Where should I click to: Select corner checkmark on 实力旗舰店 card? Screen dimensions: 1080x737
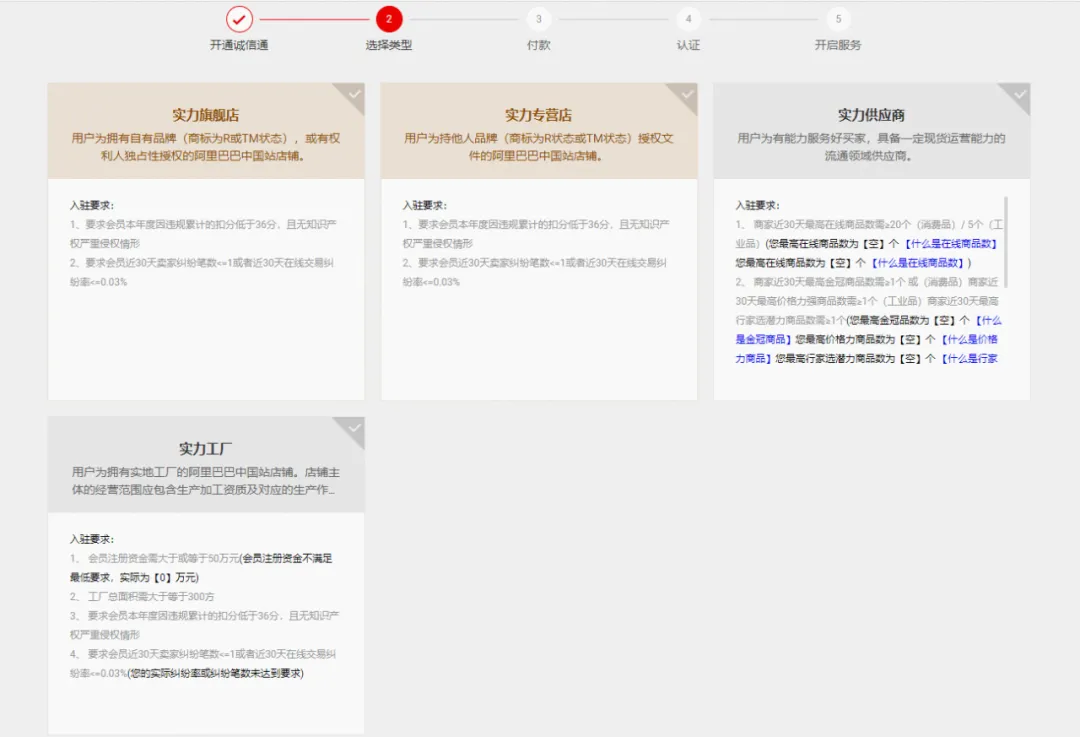point(353,95)
